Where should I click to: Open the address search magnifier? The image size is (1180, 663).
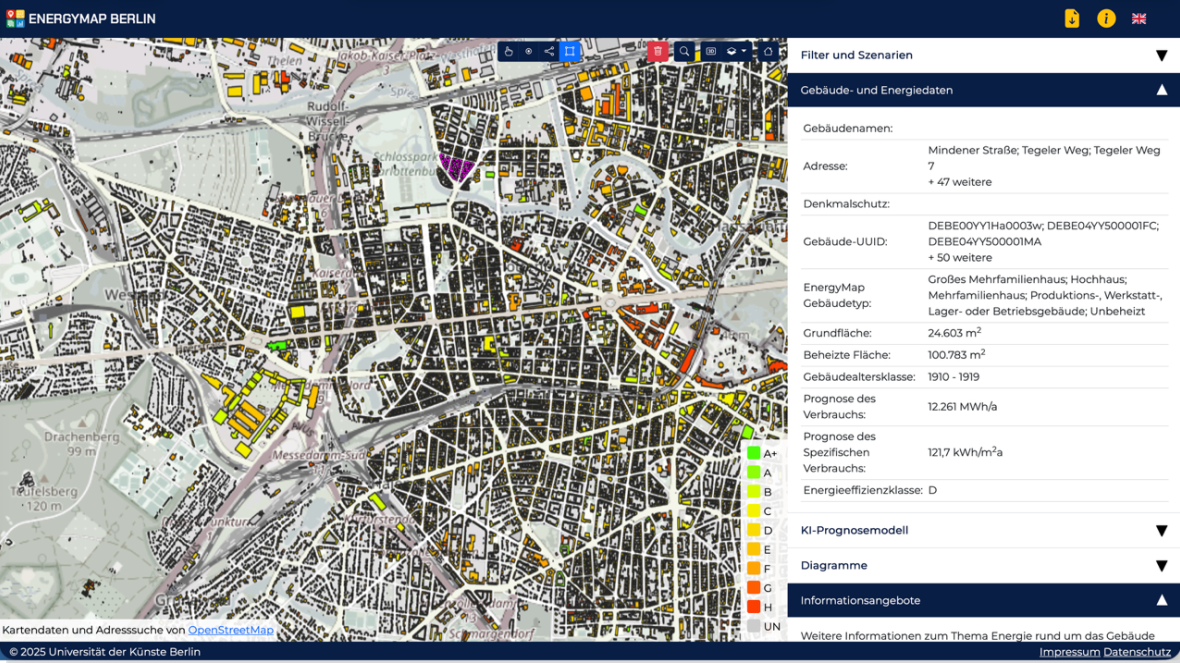click(684, 50)
